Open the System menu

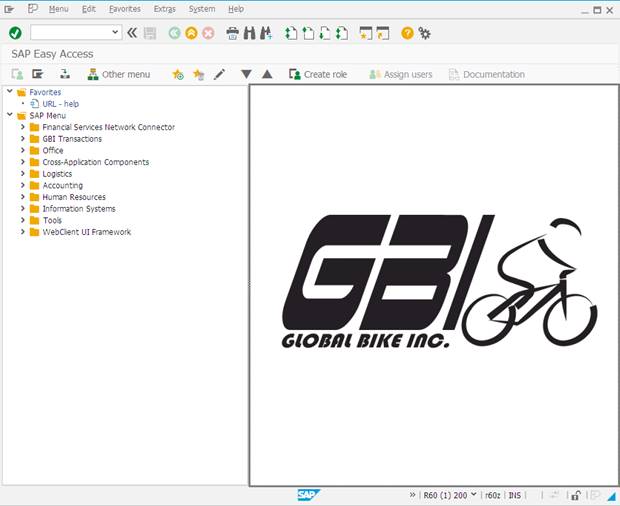(202, 9)
